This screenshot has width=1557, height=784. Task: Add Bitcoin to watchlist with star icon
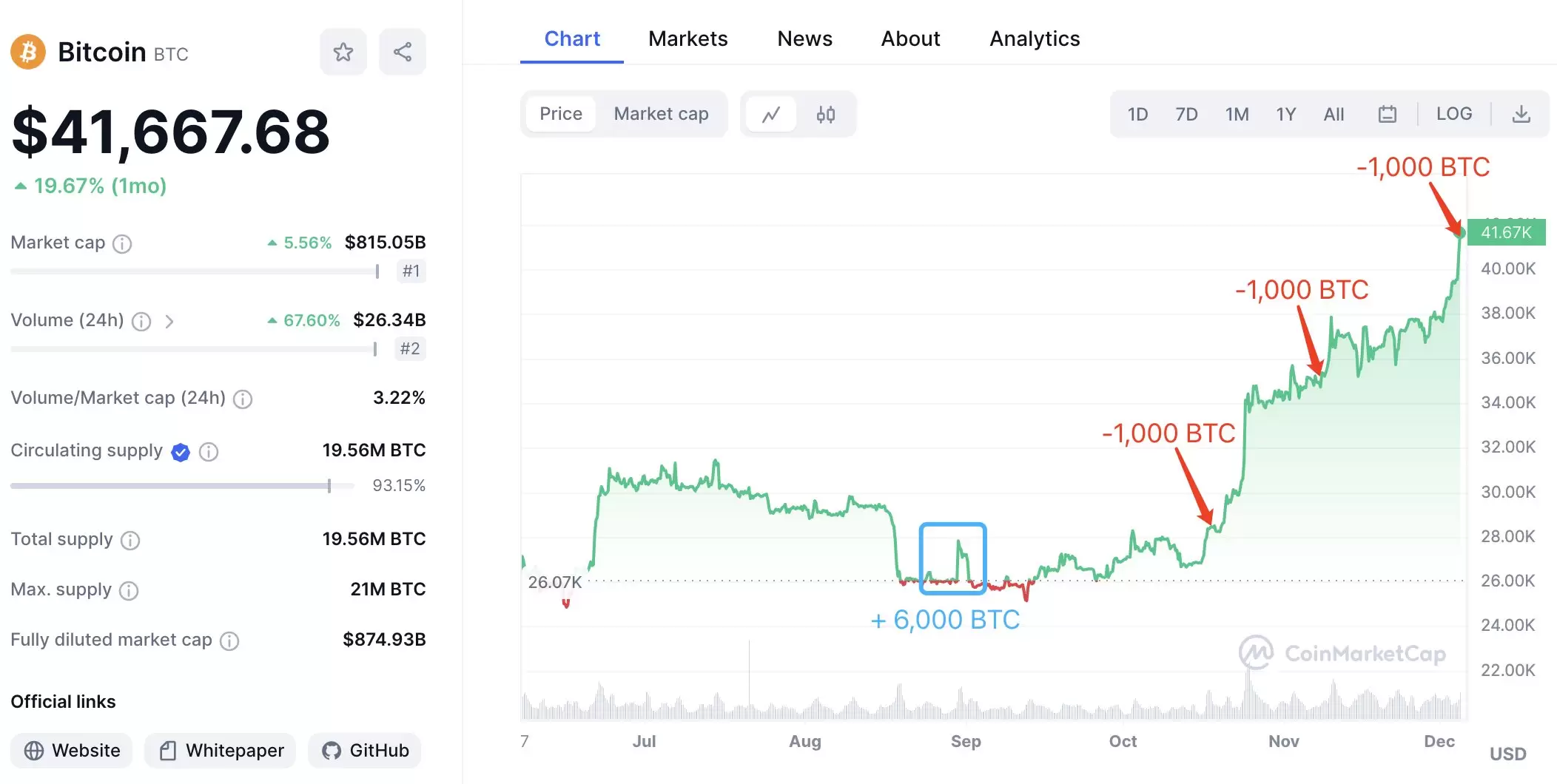pos(343,52)
